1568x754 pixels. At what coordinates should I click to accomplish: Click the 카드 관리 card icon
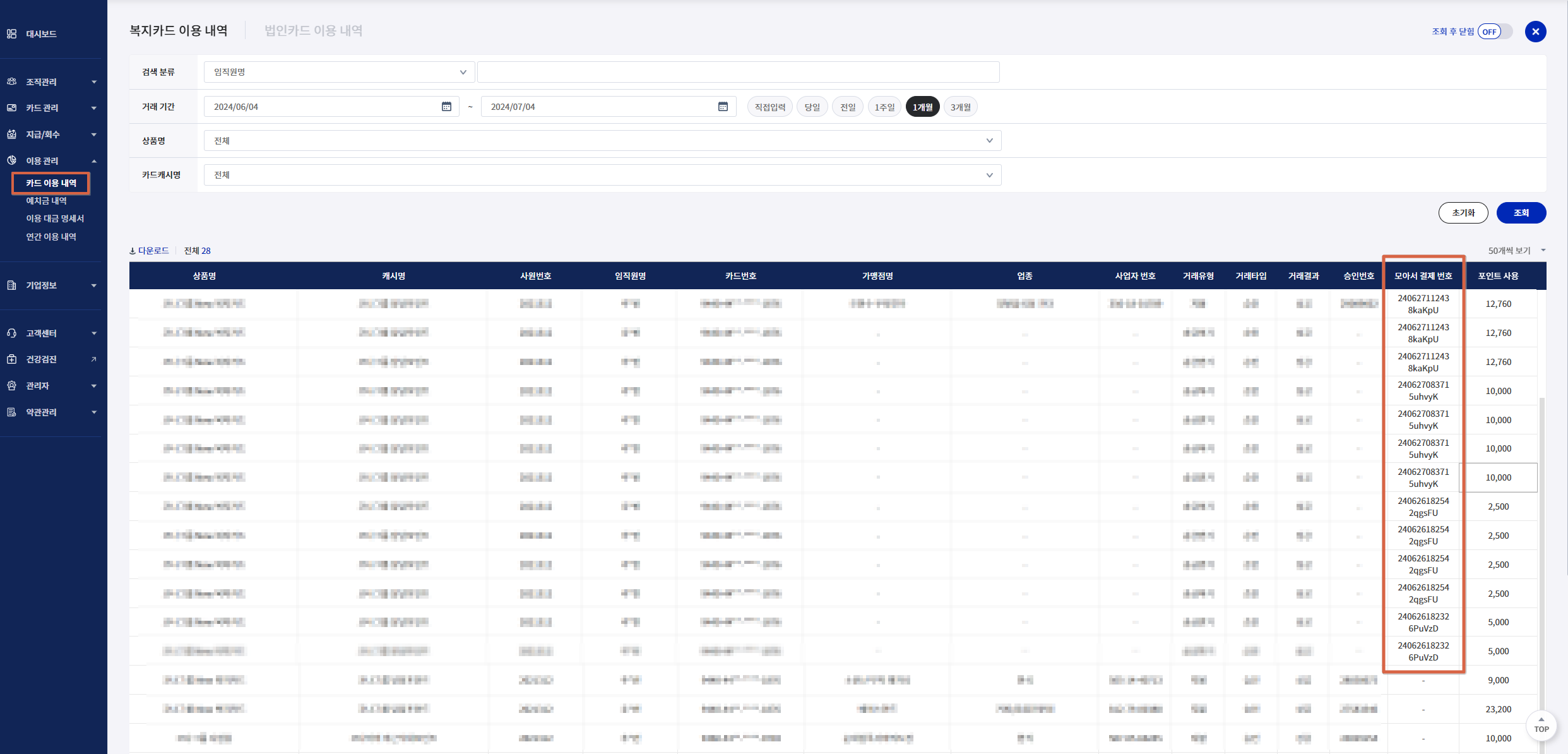[x=11, y=108]
